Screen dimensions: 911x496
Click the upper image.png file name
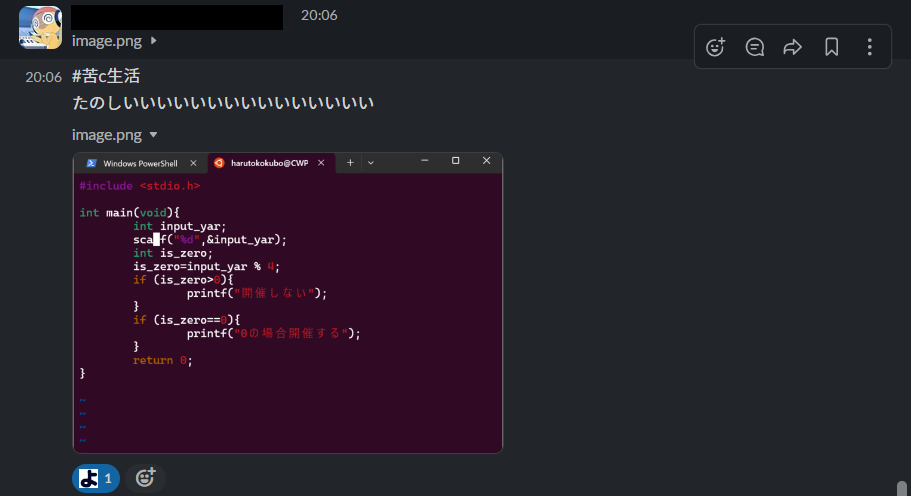(x=107, y=41)
